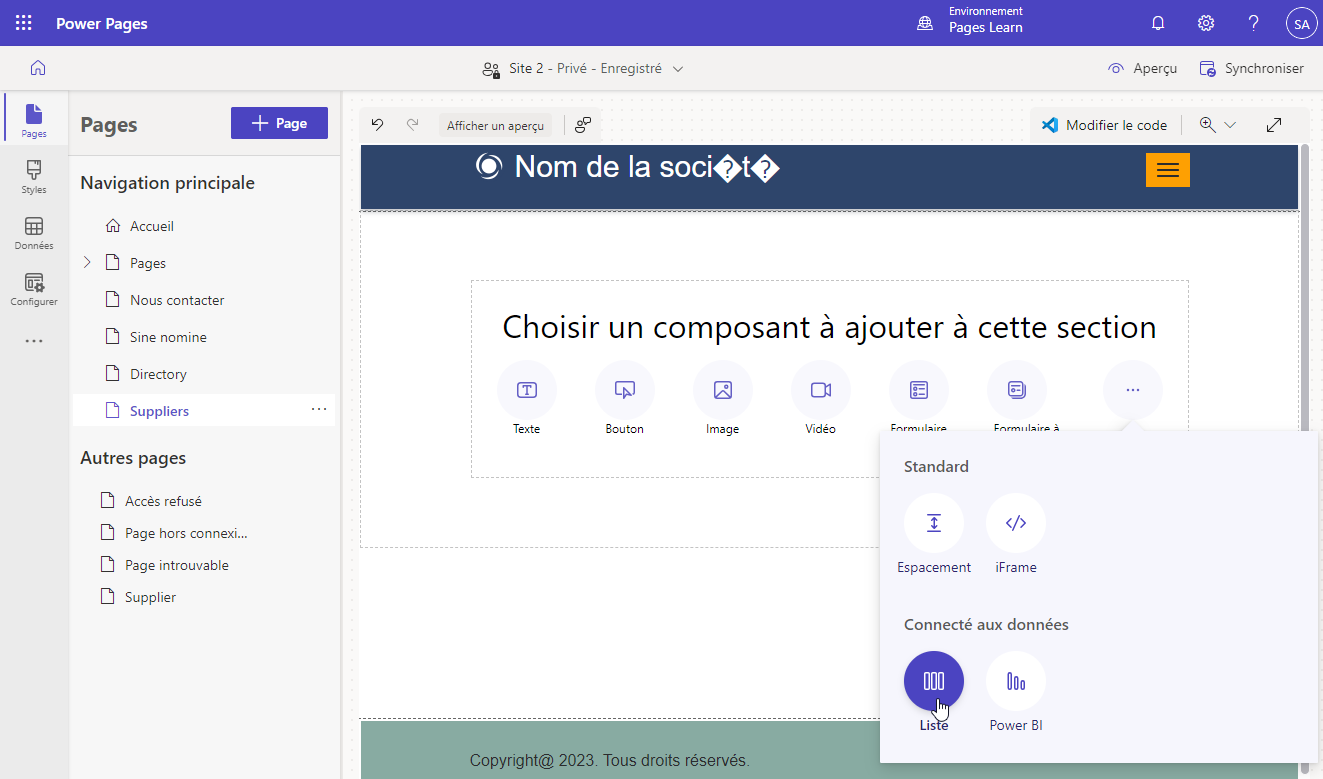The image size is (1323, 779).
Task: Expand the Pages tree item
Action: (87, 262)
